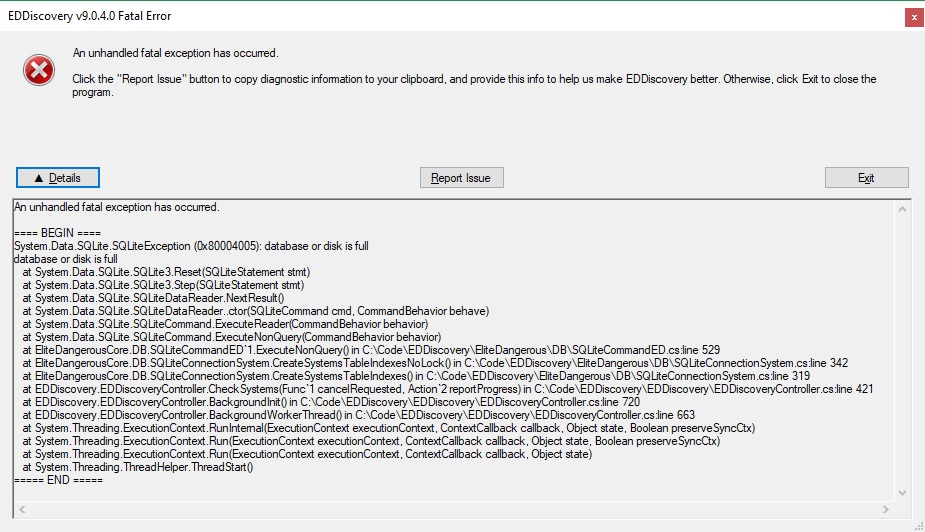
Task: Click the '===== END =====' line
Action: pyautogui.click(x=58, y=480)
